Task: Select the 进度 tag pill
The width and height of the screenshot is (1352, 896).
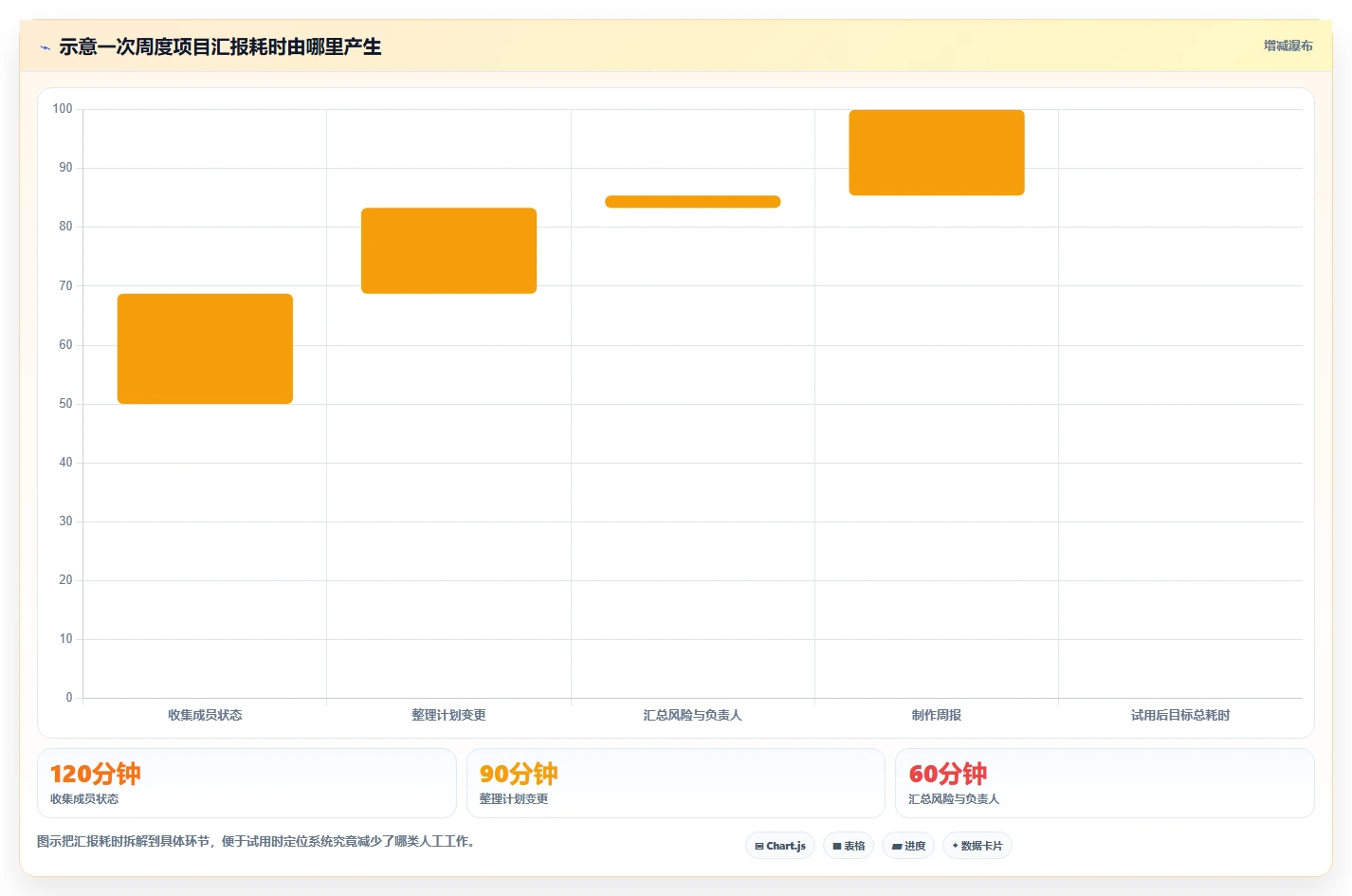Action: point(908,846)
